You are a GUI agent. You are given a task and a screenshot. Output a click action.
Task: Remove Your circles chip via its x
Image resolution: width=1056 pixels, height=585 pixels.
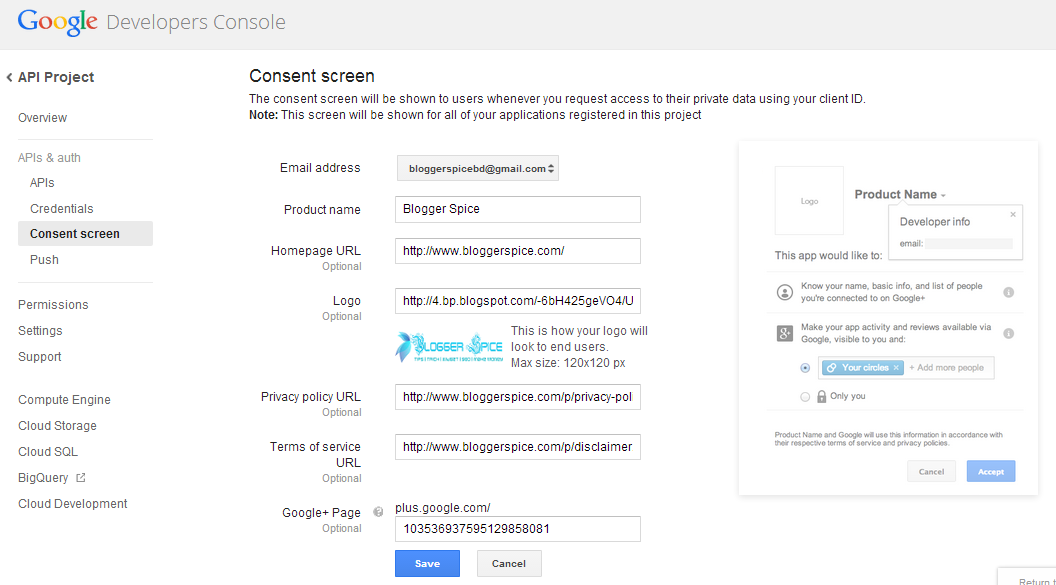coord(896,367)
